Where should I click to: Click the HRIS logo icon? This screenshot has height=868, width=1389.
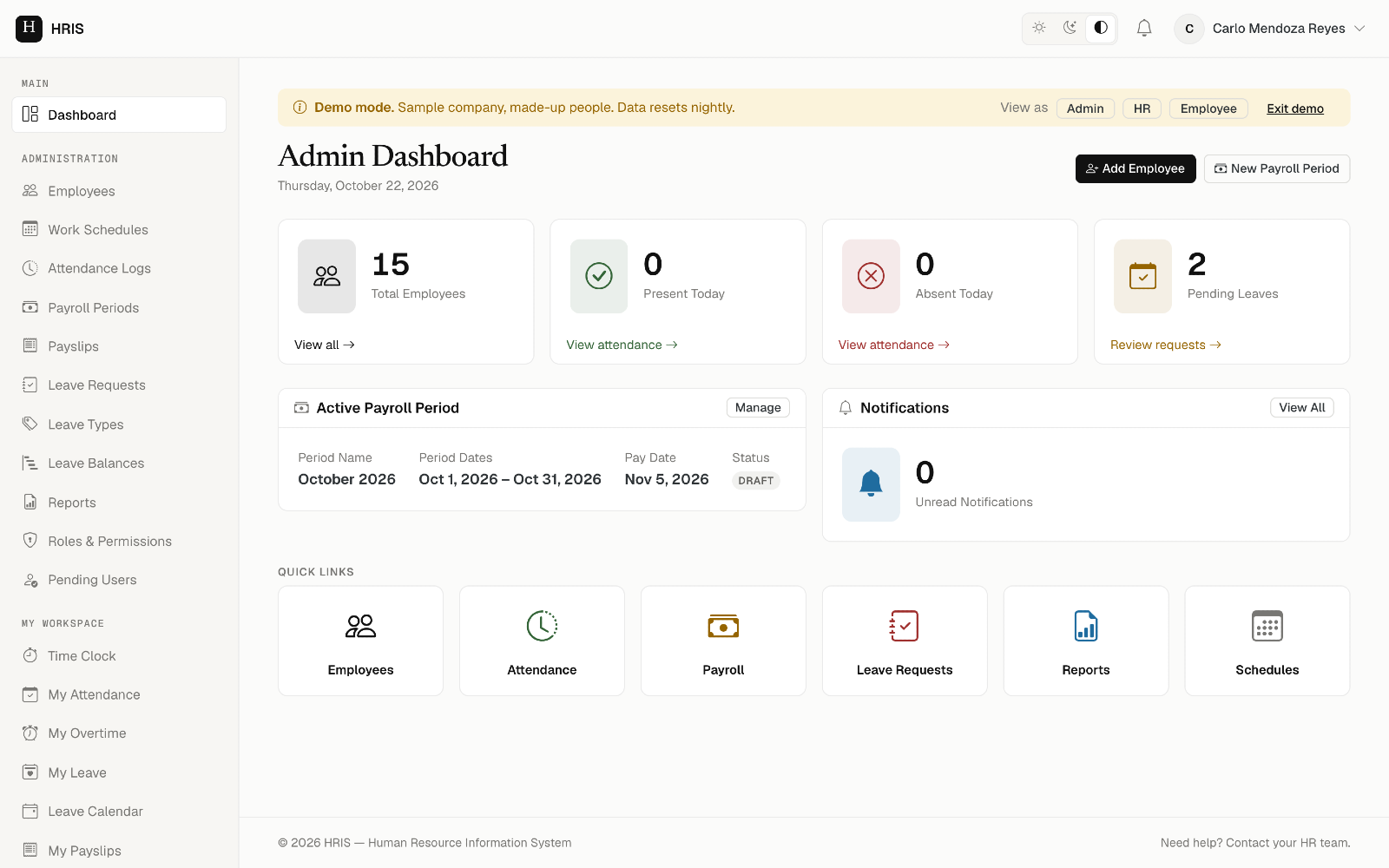pyautogui.click(x=29, y=29)
